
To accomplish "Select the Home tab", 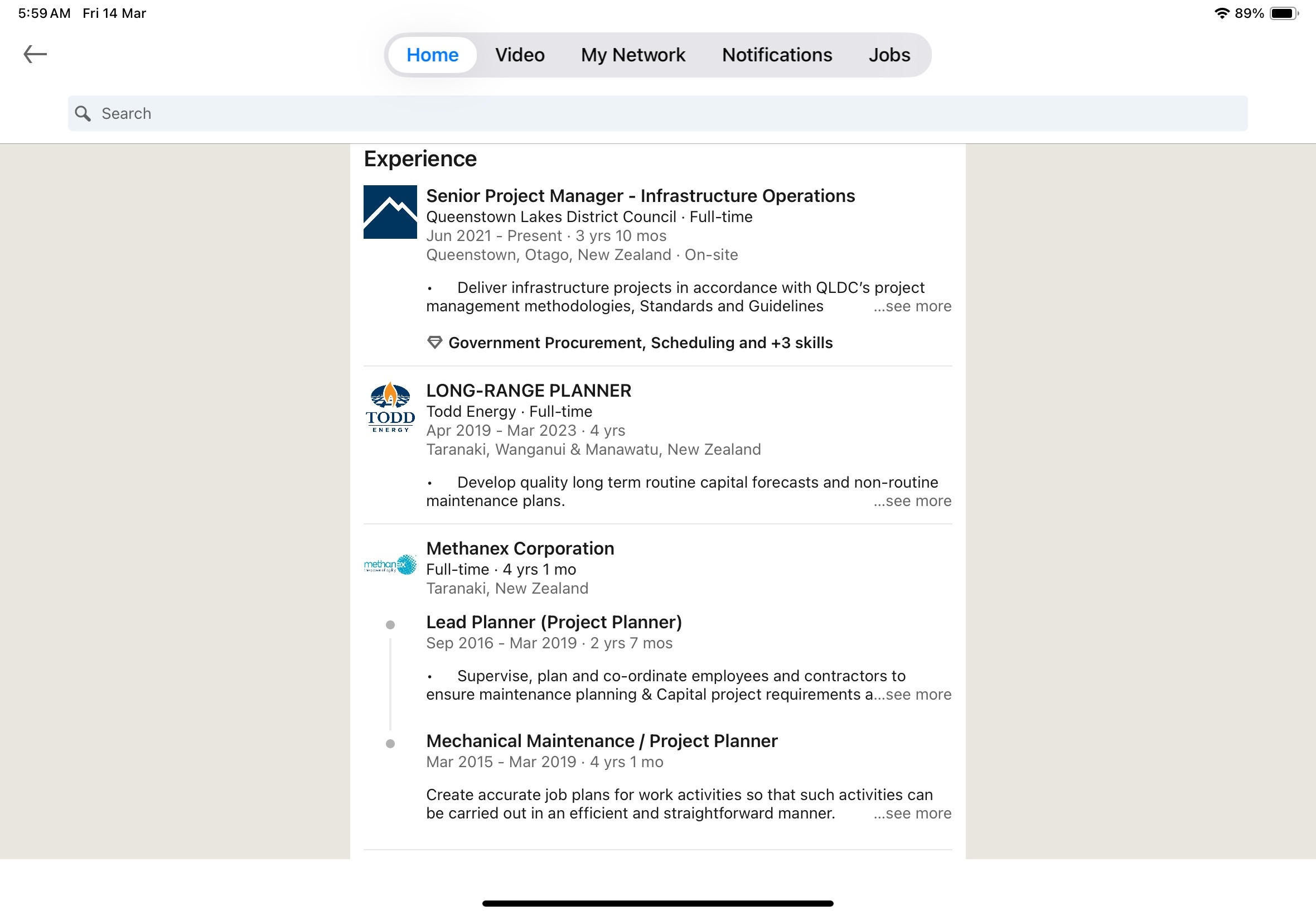I will [x=433, y=55].
